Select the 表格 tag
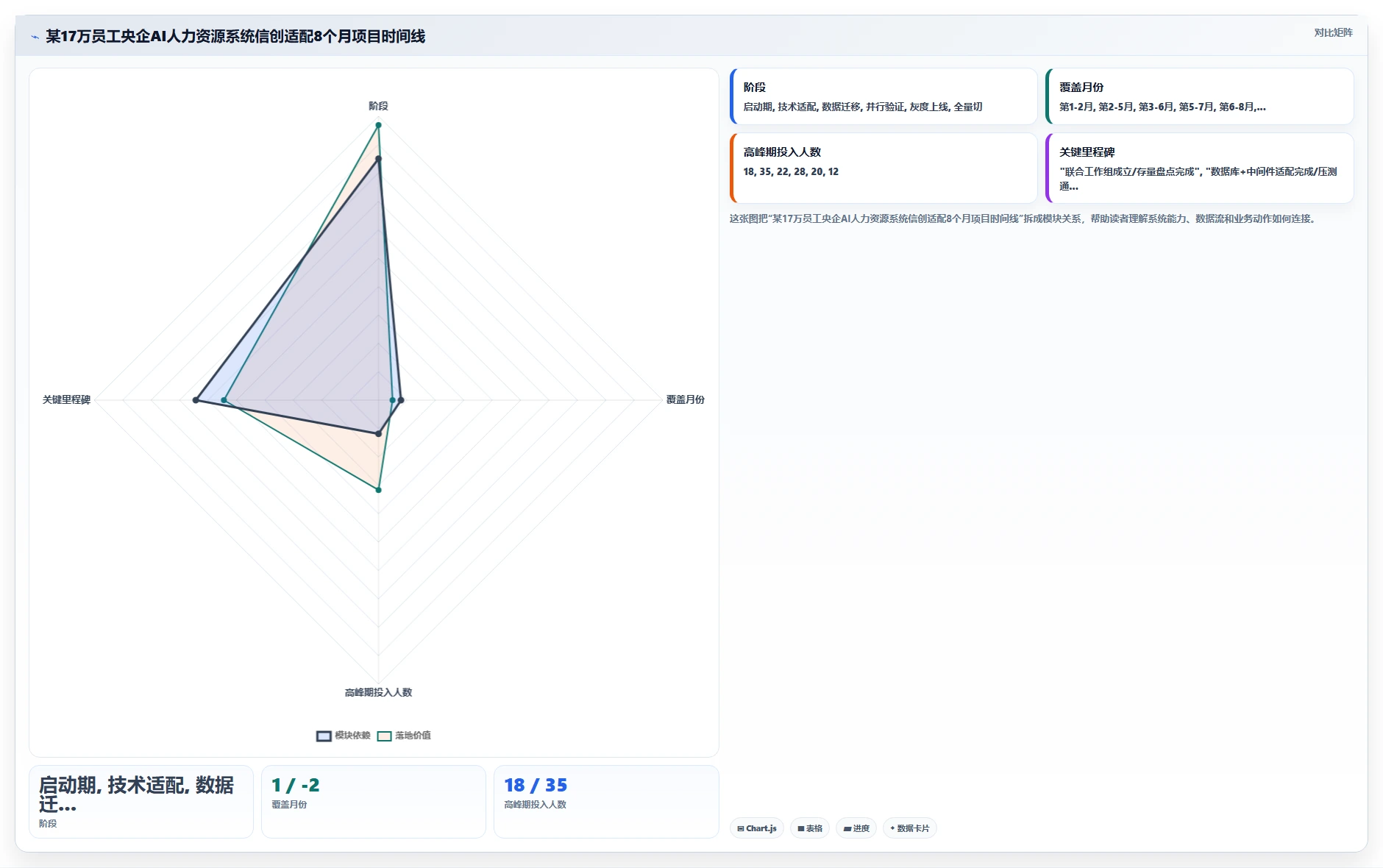1383x868 pixels. (x=810, y=828)
